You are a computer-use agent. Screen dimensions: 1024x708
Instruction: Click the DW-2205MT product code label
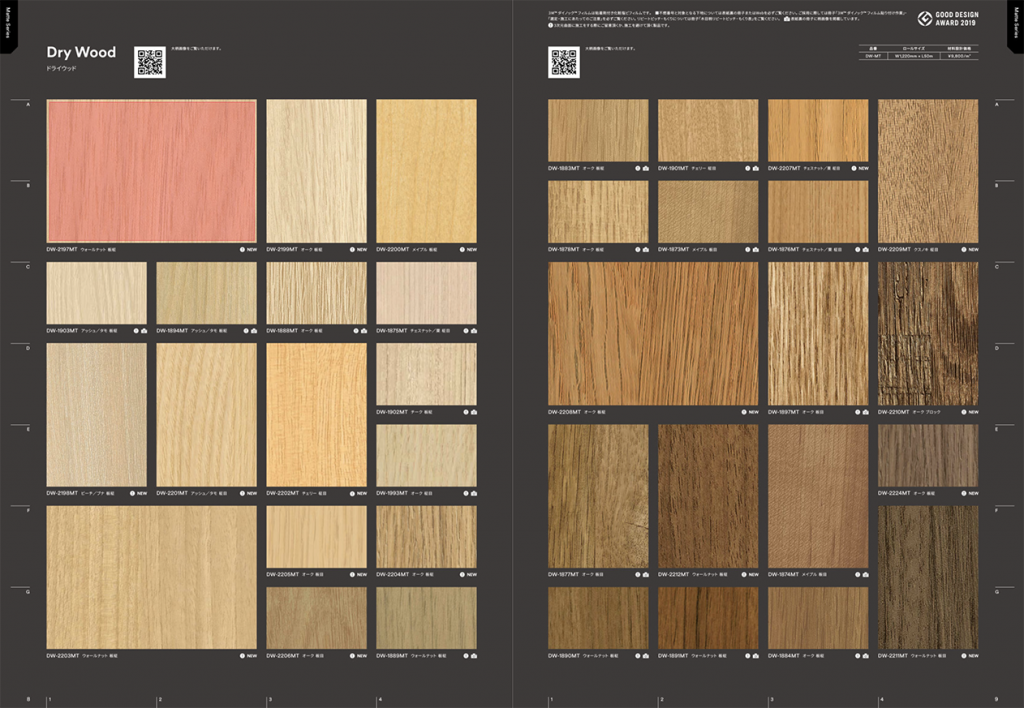[282, 575]
